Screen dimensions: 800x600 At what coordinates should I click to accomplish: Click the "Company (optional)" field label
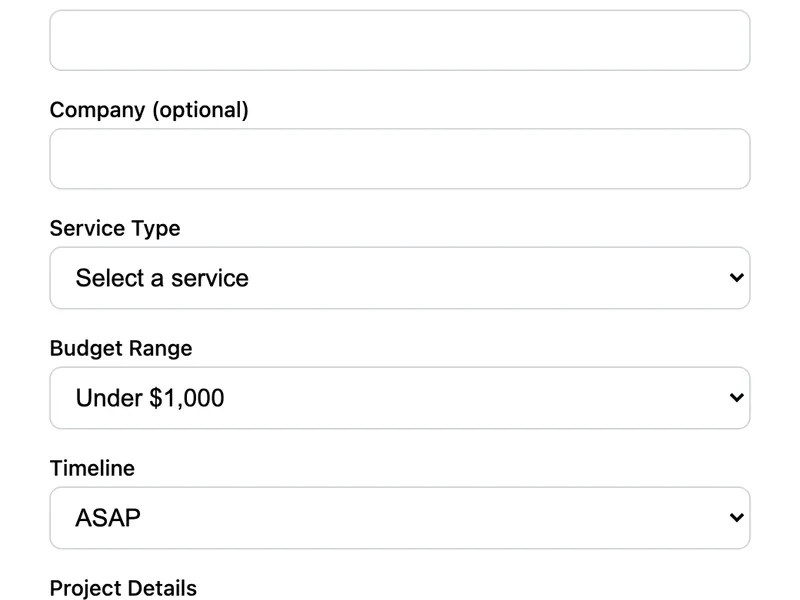tap(149, 110)
